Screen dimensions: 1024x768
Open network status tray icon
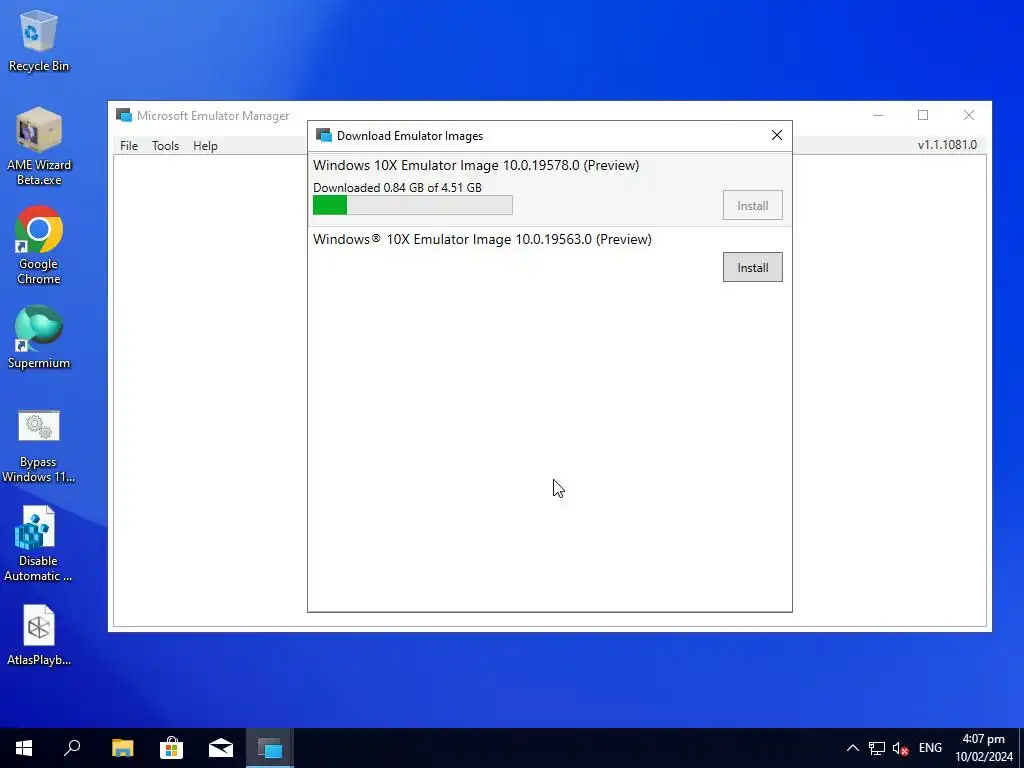pyautogui.click(x=876, y=748)
